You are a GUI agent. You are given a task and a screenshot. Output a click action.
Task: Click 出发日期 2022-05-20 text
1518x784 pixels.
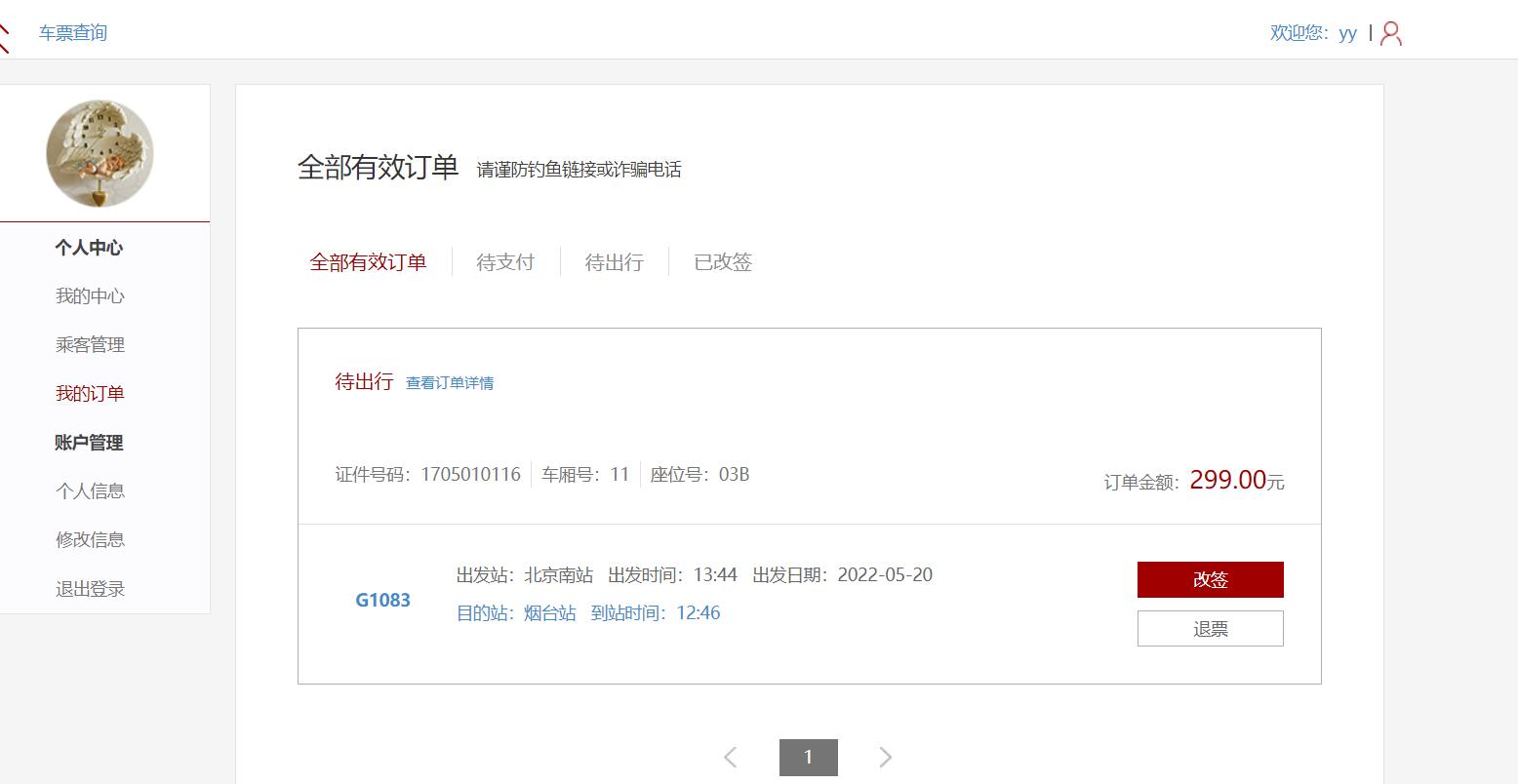(x=843, y=575)
